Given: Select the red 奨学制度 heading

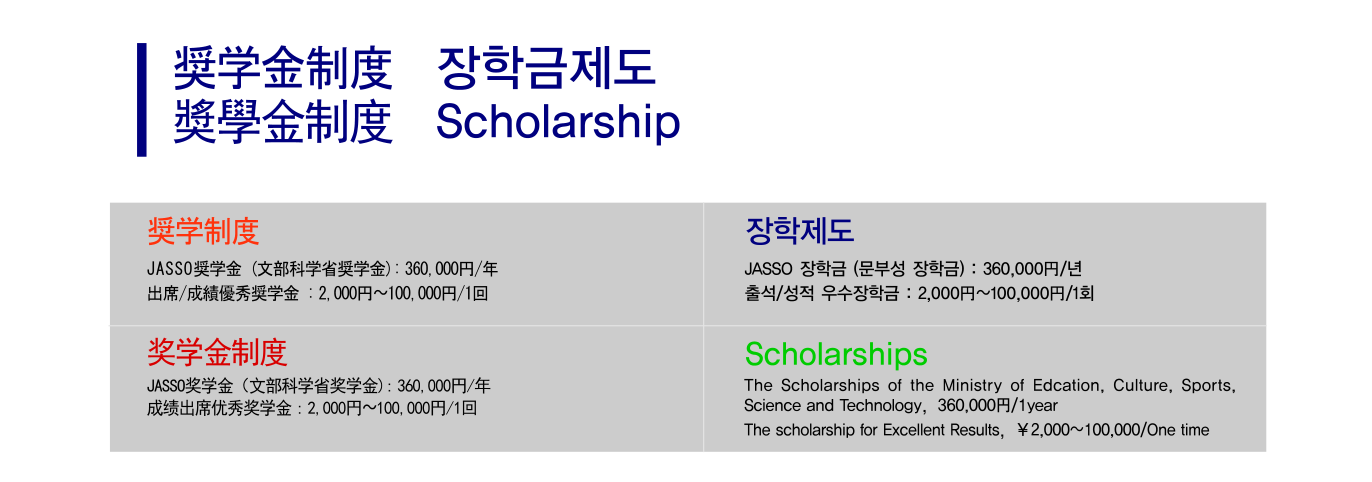Looking at the screenshot, I should point(203,232).
